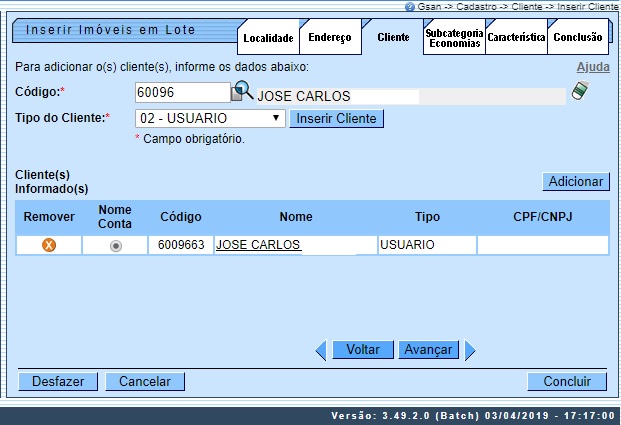Select Nome Conta radio for JOSE CARLOS

coord(116,246)
